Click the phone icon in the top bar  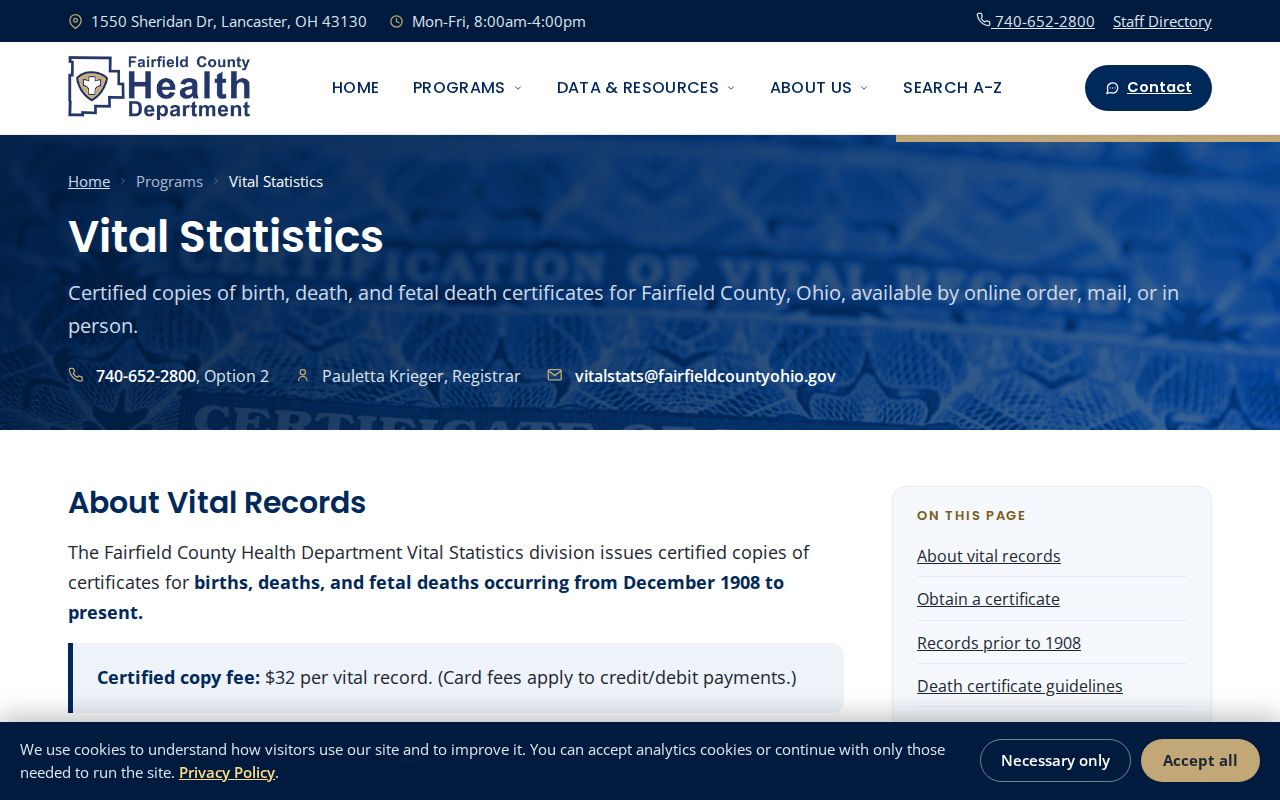983,20
